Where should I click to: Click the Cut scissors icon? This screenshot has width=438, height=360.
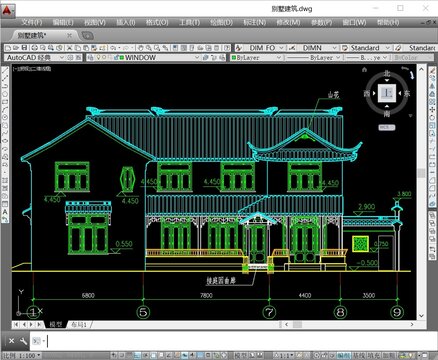pyautogui.click(x=69, y=48)
